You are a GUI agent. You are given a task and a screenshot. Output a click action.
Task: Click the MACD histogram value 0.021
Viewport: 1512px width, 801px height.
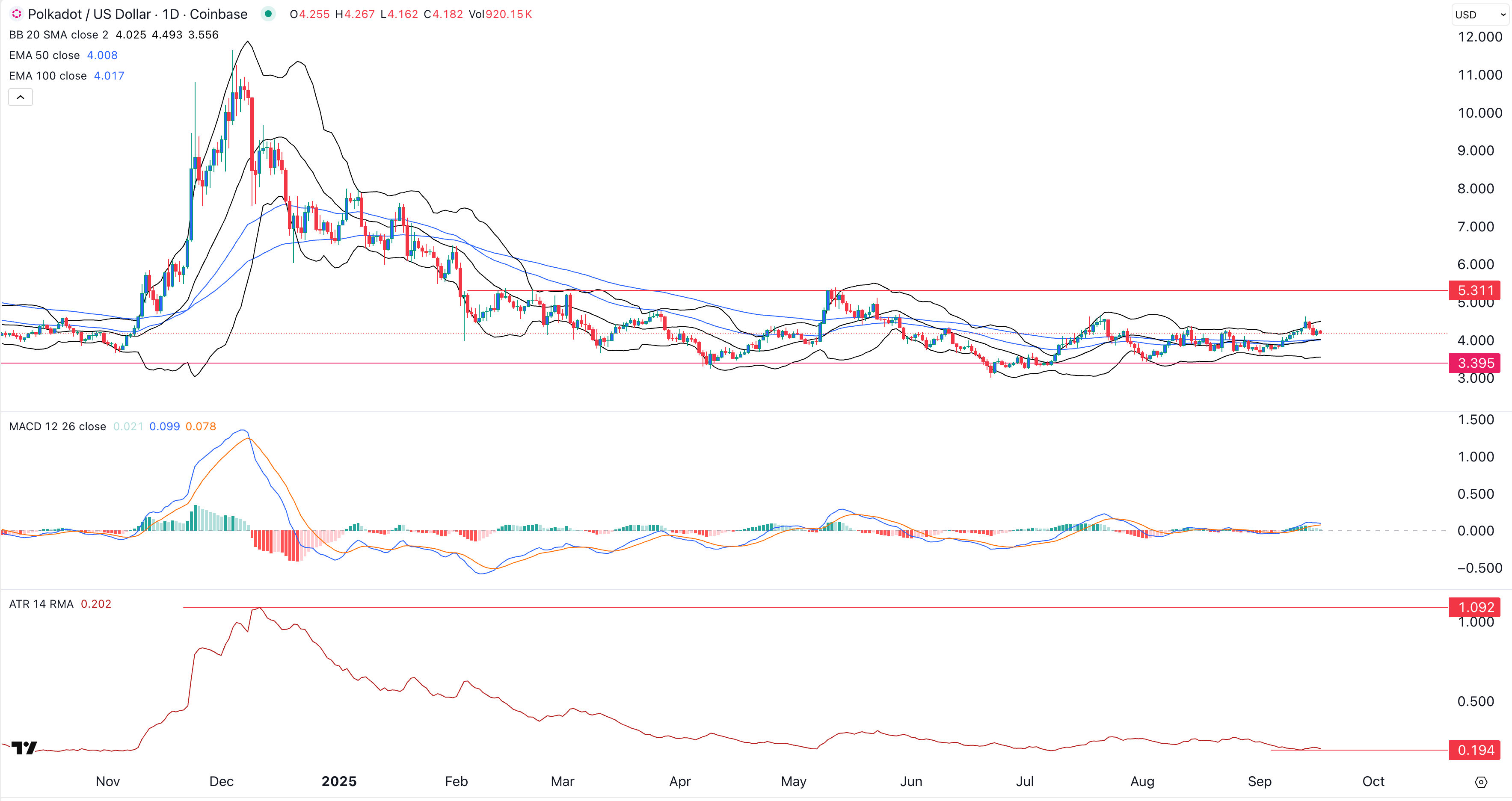pos(128,427)
